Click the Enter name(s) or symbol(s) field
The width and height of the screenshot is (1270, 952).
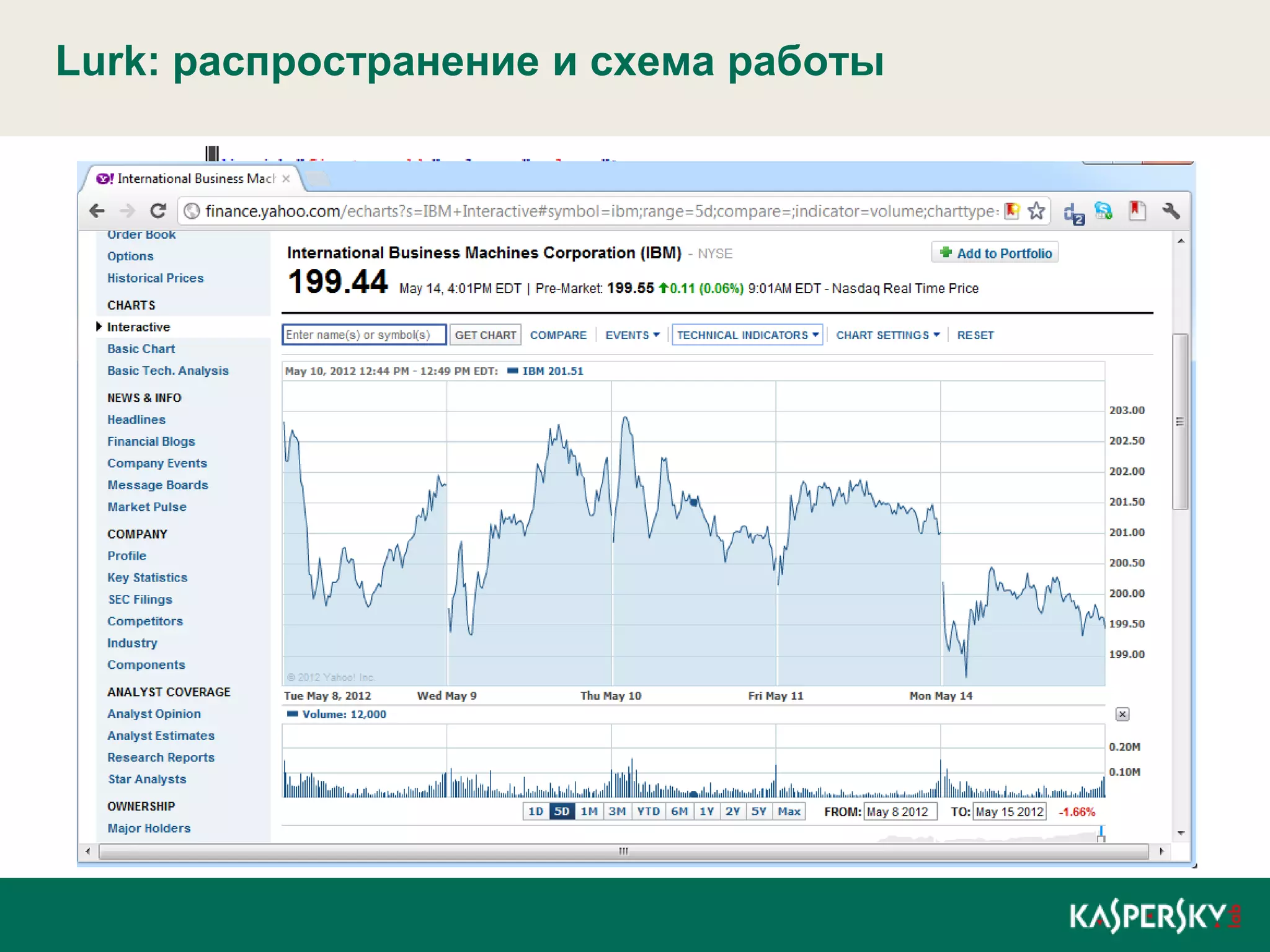pyautogui.click(x=364, y=335)
